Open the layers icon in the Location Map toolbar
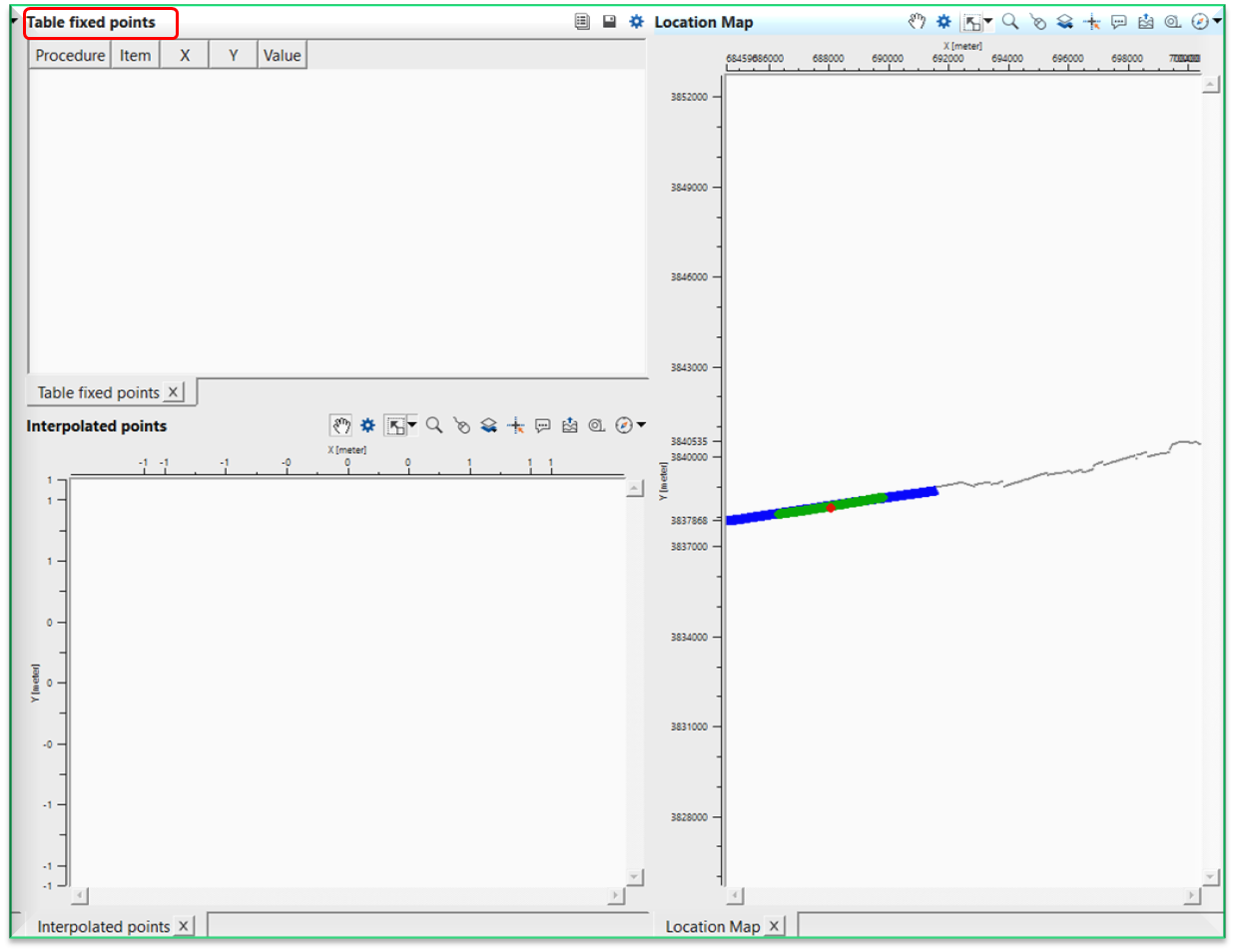This screenshot has width=1235, height=952. 1064,21
